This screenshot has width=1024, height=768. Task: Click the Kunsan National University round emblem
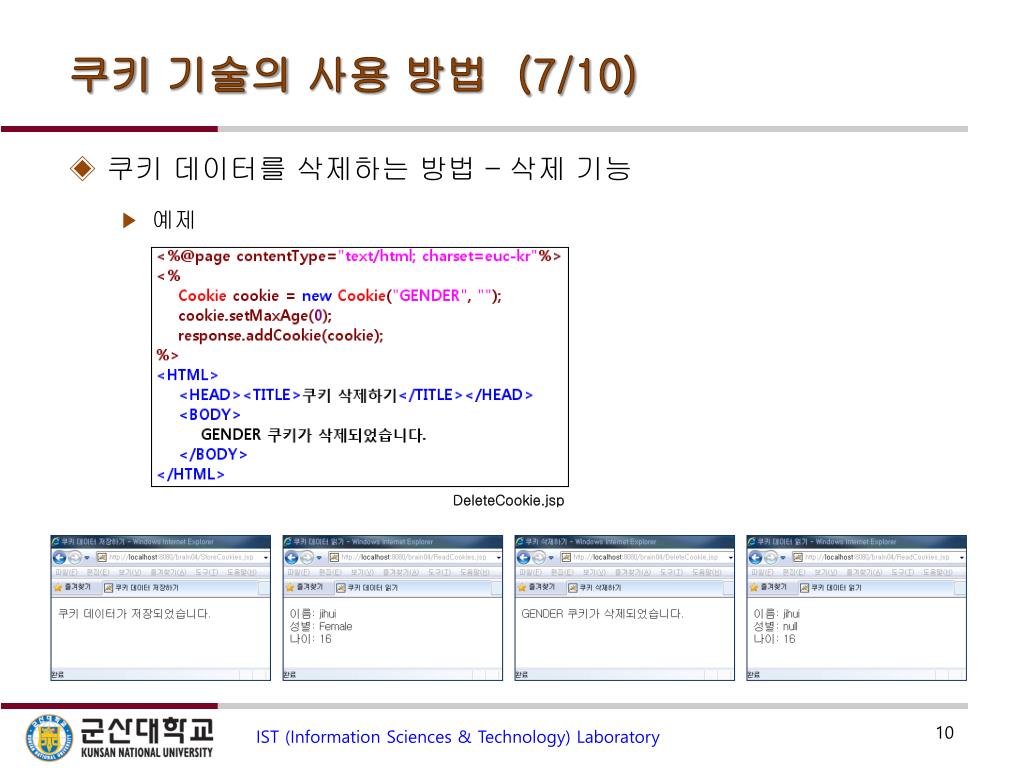click(50, 737)
